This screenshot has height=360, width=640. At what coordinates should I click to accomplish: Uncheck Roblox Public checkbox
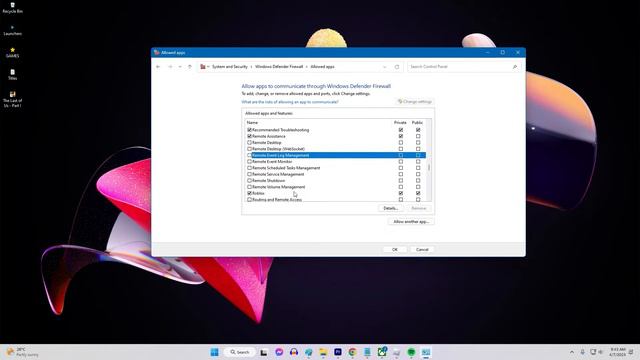[418, 193]
